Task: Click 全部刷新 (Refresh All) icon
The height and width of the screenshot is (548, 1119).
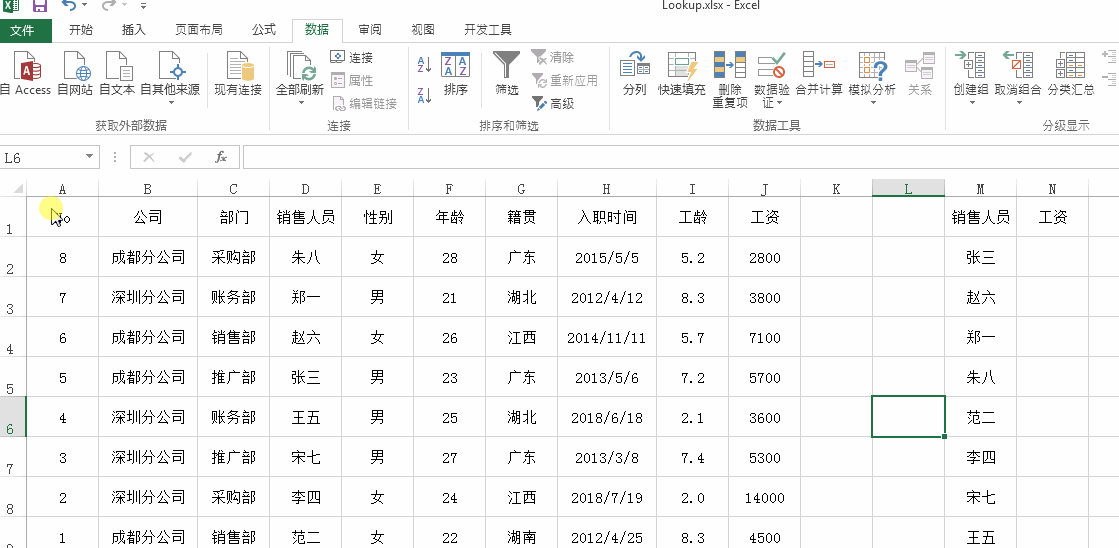Action: (x=300, y=66)
